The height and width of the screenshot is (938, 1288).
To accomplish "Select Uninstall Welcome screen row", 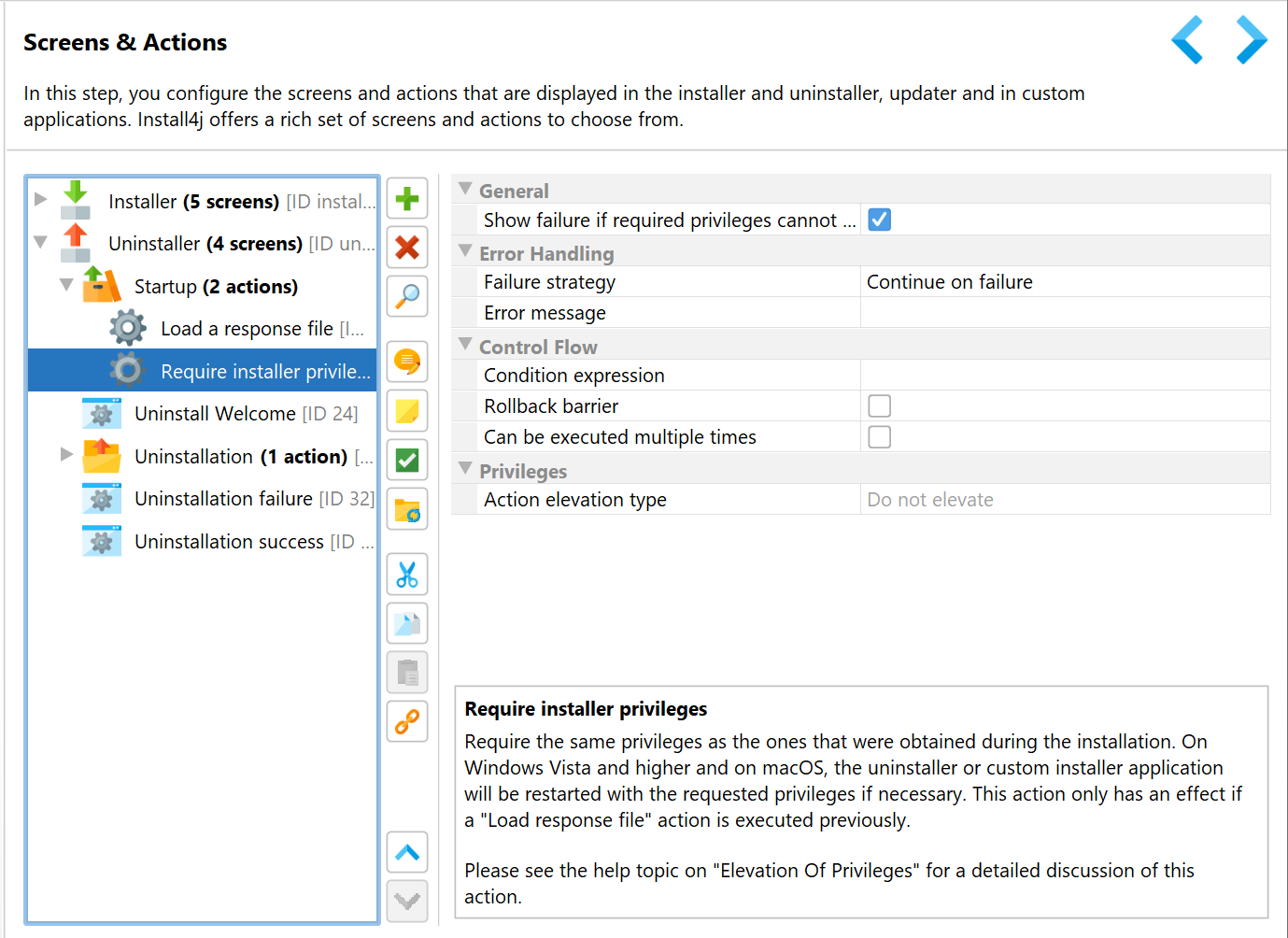I will [203, 414].
